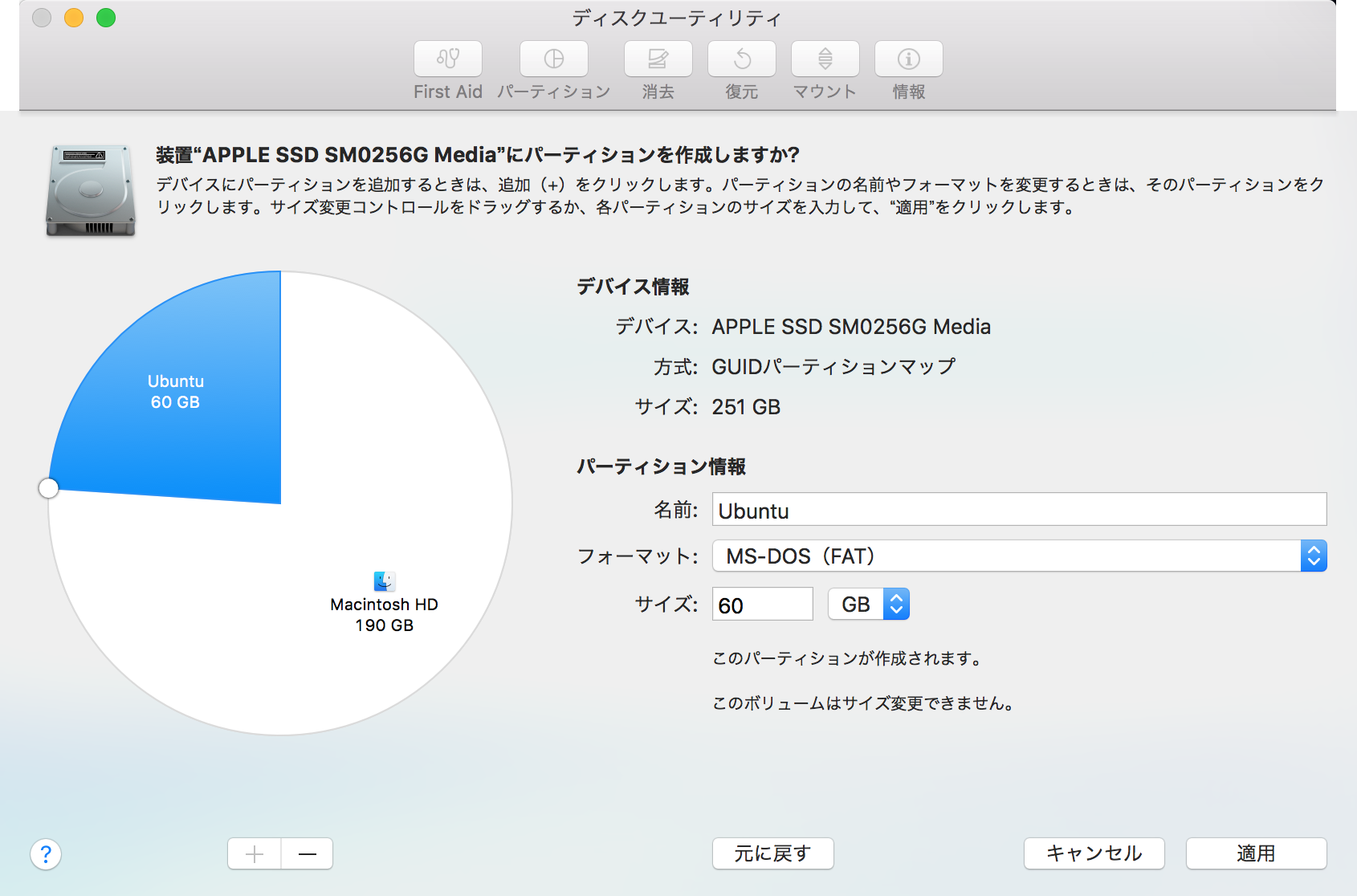Click the hard drive icon in header

tap(91, 191)
